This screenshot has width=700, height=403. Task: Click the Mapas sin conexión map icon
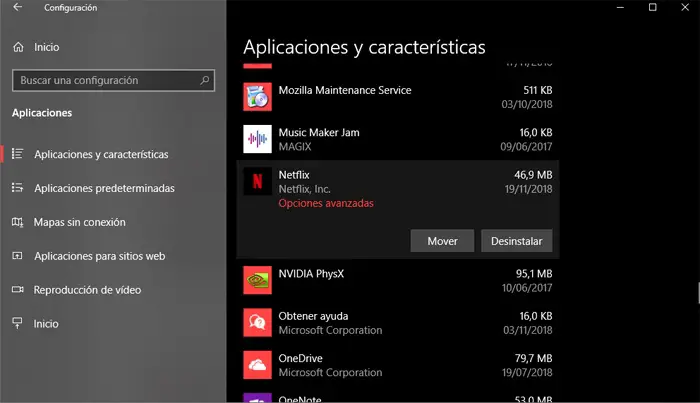point(17,222)
